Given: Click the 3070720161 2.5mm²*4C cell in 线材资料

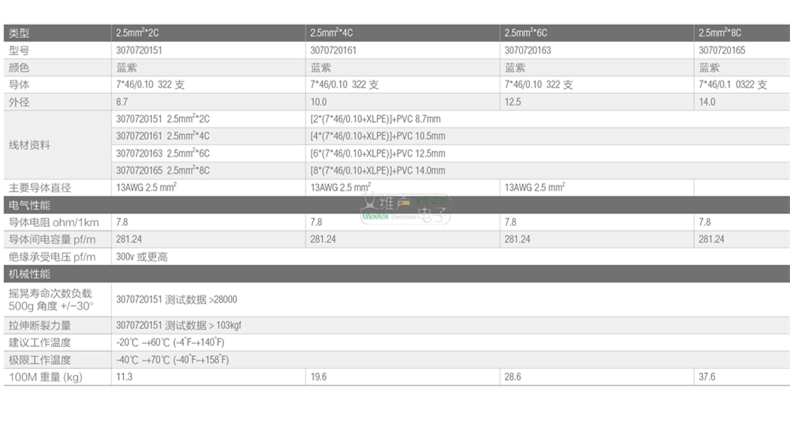Looking at the screenshot, I should (x=163, y=136).
